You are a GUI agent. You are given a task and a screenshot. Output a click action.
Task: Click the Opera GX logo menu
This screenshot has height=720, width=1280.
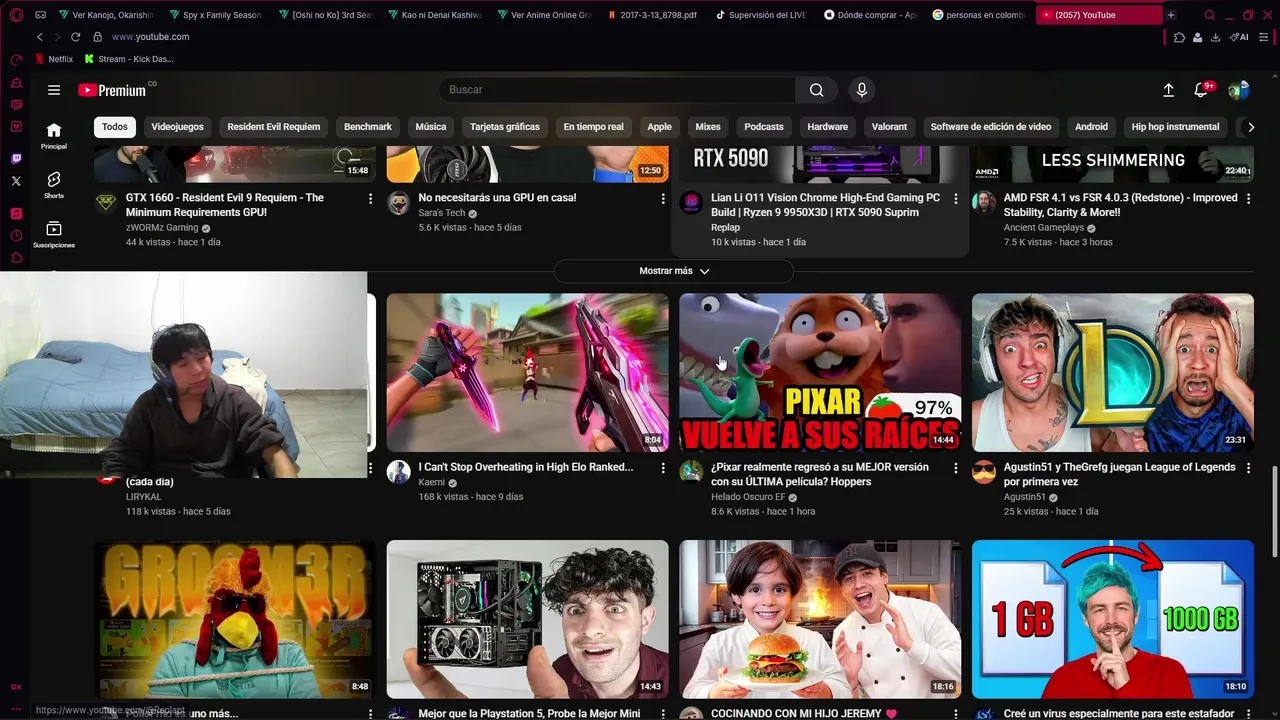click(x=16, y=15)
